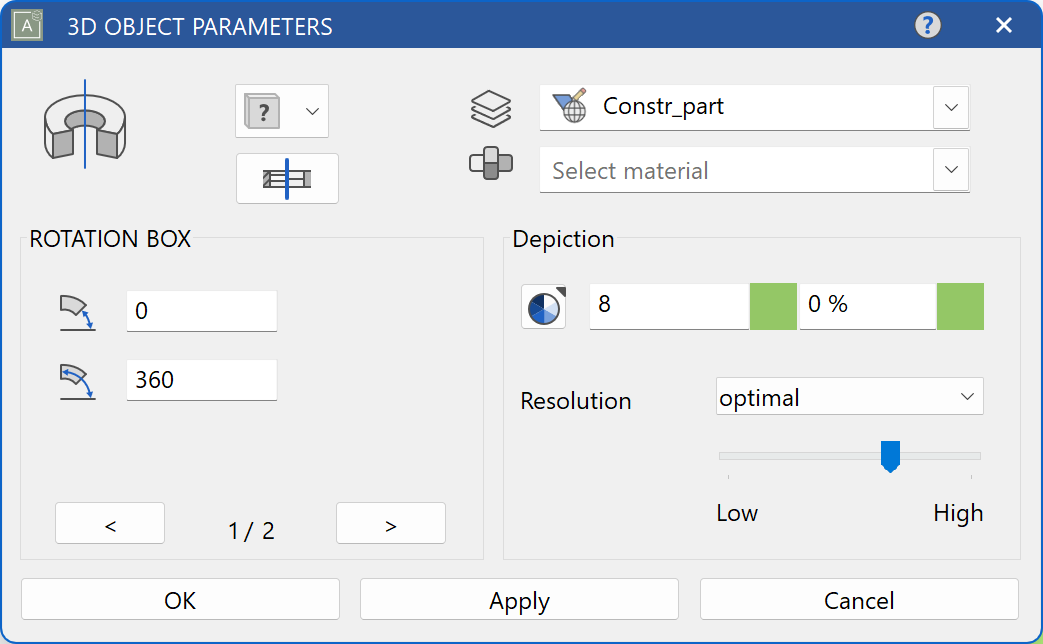This screenshot has height=644, width=1043.
Task: Click the next page arrow button
Action: pos(390,522)
